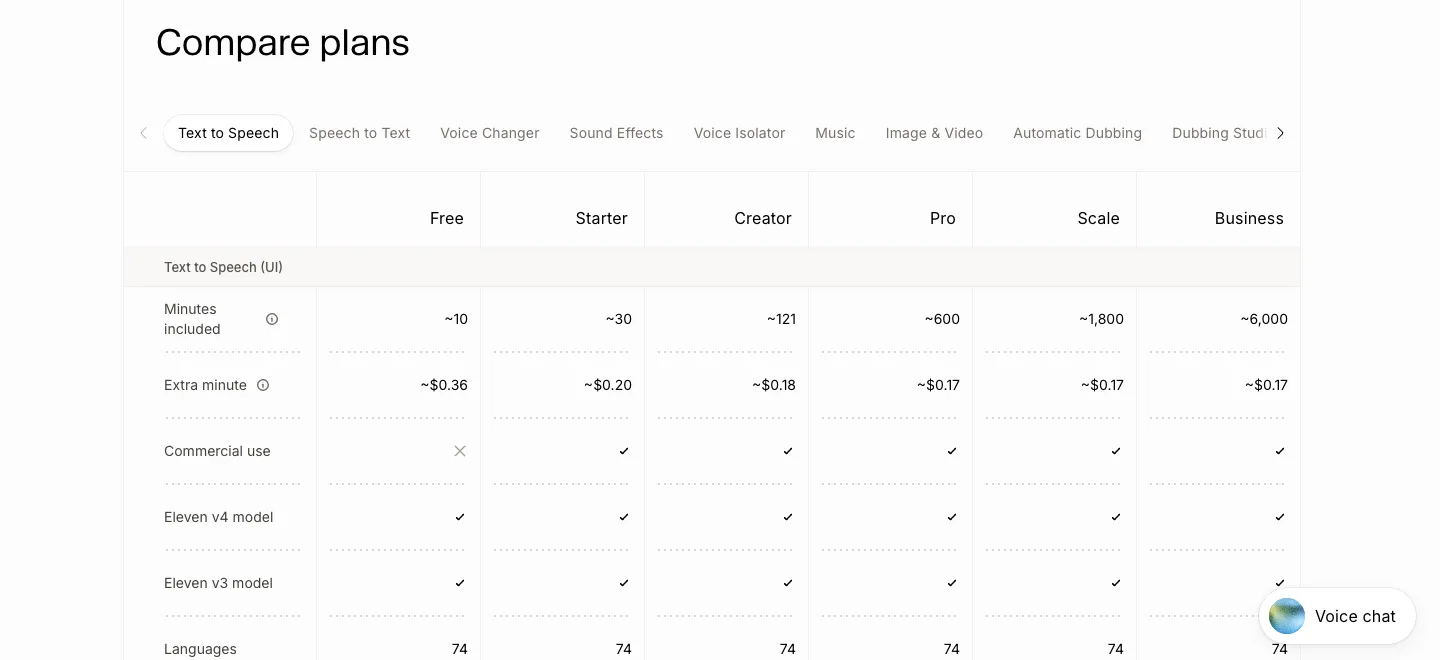This screenshot has height=660, width=1440.
Task: Click the ~1,800 minutes value for Scale
Action: [1101, 319]
